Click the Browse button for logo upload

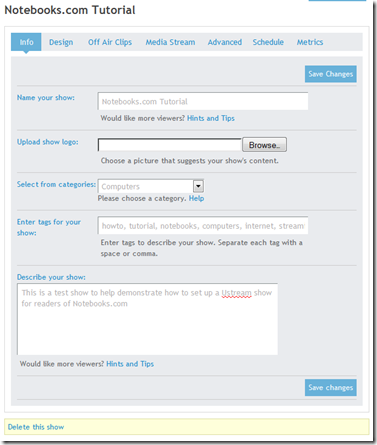pyautogui.click(x=264, y=145)
